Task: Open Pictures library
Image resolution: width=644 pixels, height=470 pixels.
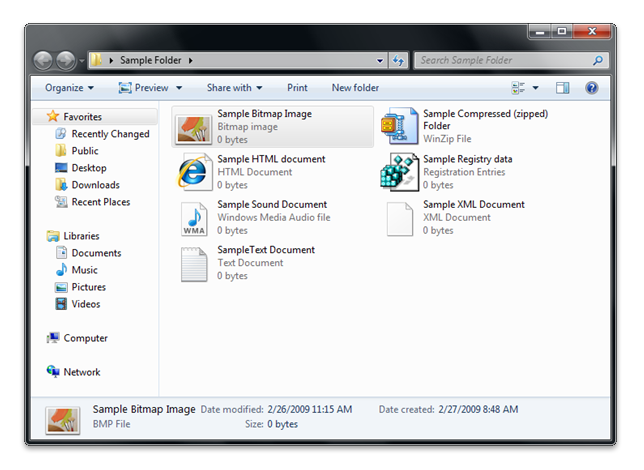Action: [x=89, y=287]
